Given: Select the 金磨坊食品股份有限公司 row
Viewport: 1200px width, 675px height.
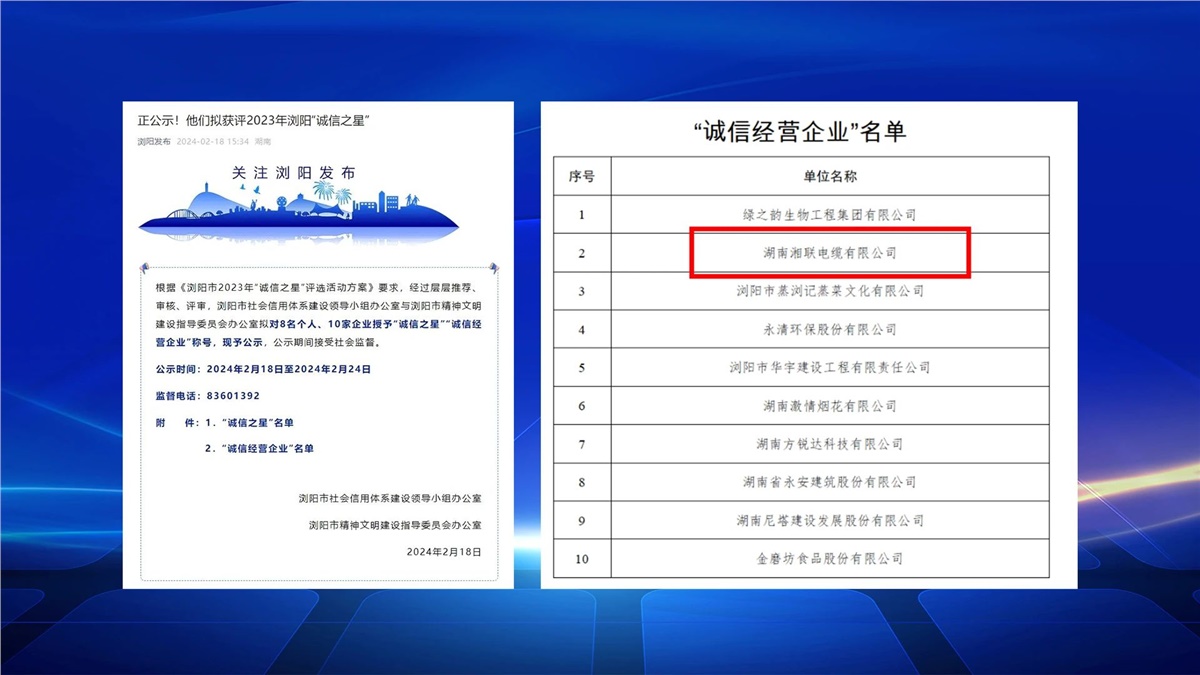Looking at the screenshot, I should [x=829, y=558].
